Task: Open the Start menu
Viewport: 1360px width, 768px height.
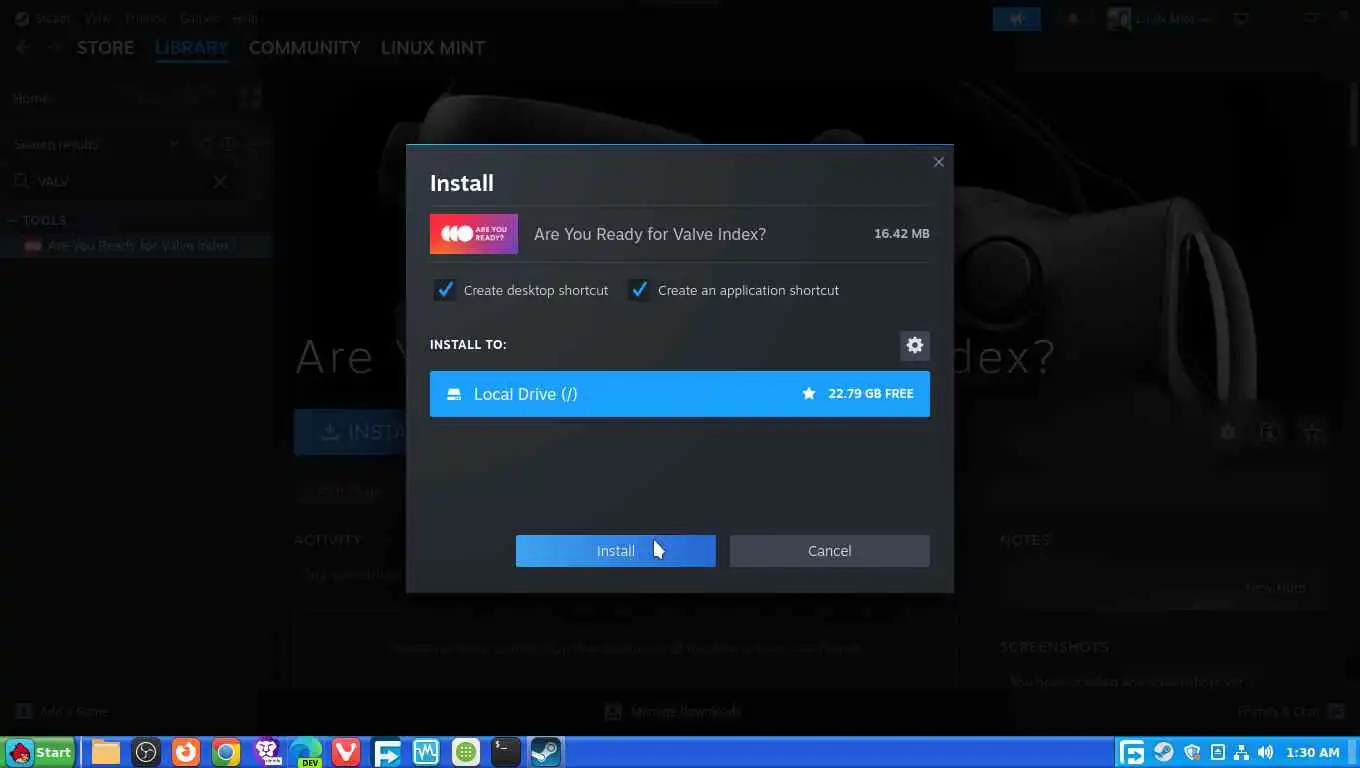Action: tap(40, 752)
